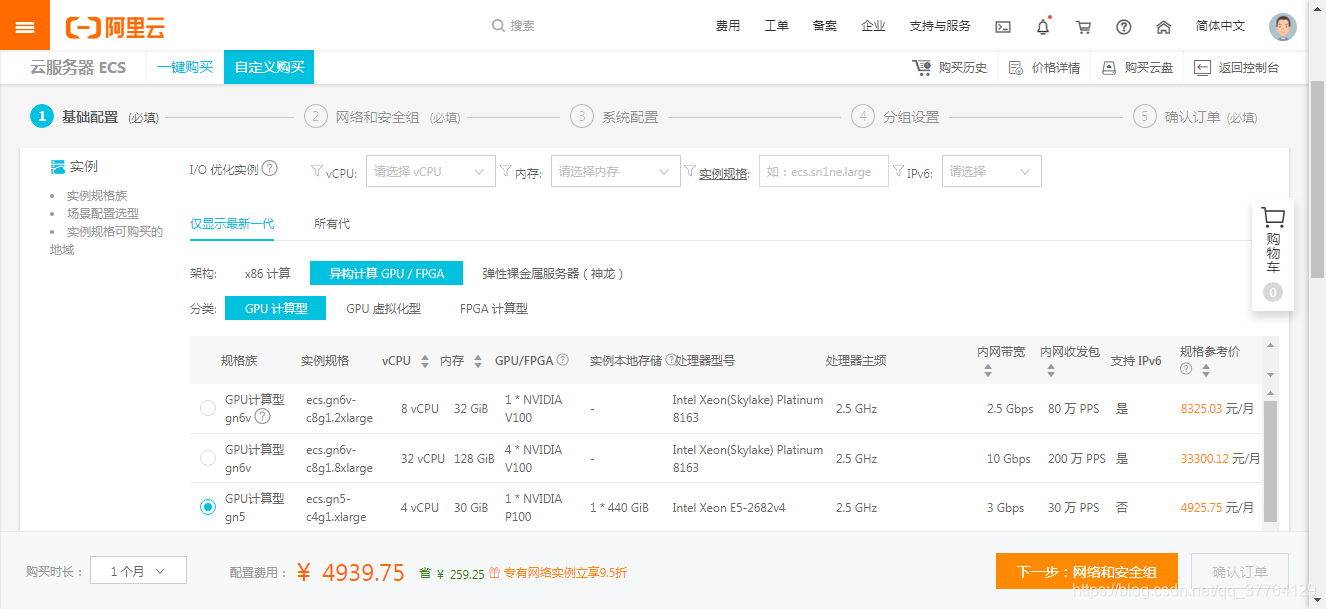
Task: Select the ecs.gn6v-c8g1.2xlarge instance radio button
Action: pos(208,408)
